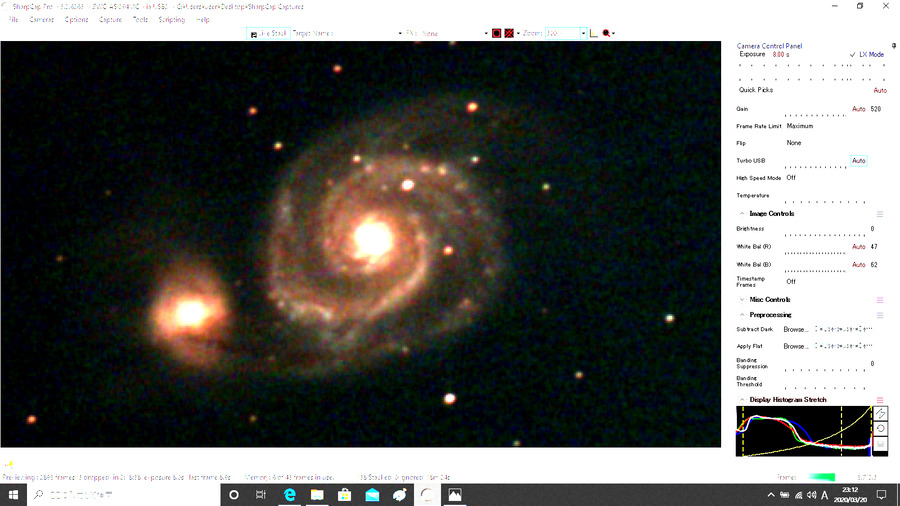Open the Windows Start menu
The height and width of the screenshot is (506, 900).
[x=13, y=495]
